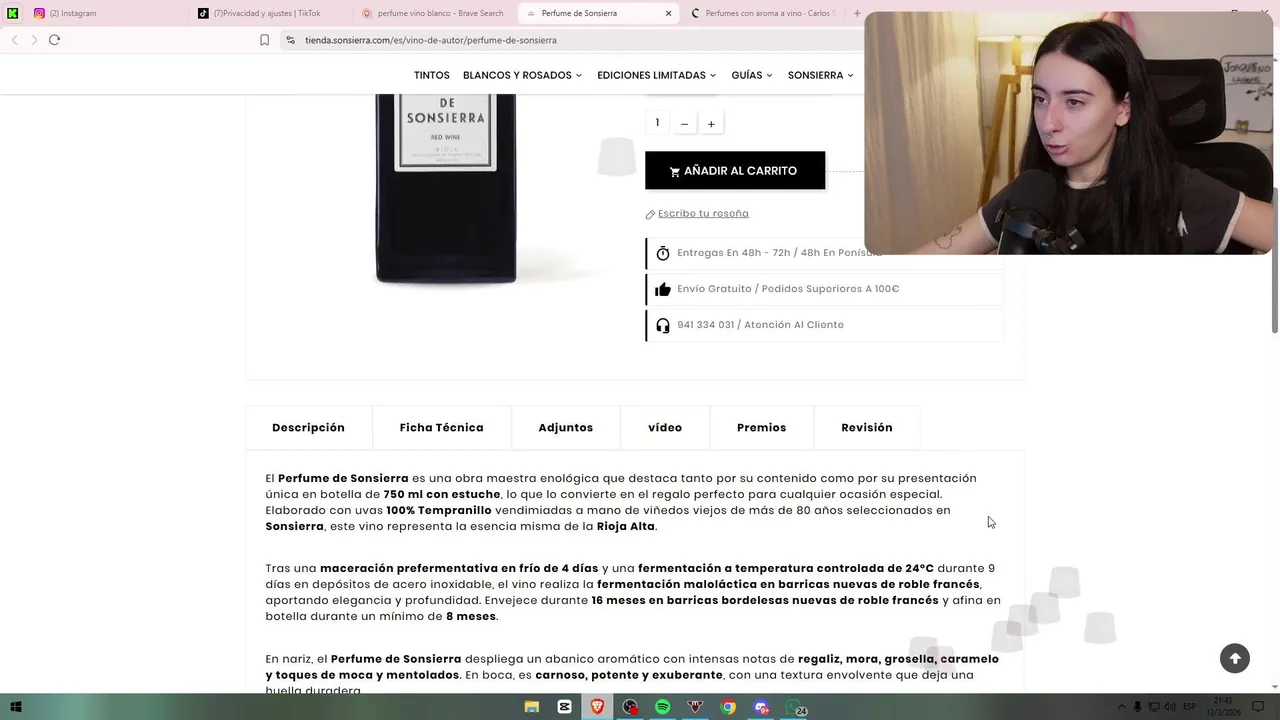1280x720 pixels.
Task: Open the volume control tray icon
Action: tap(1169, 707)
